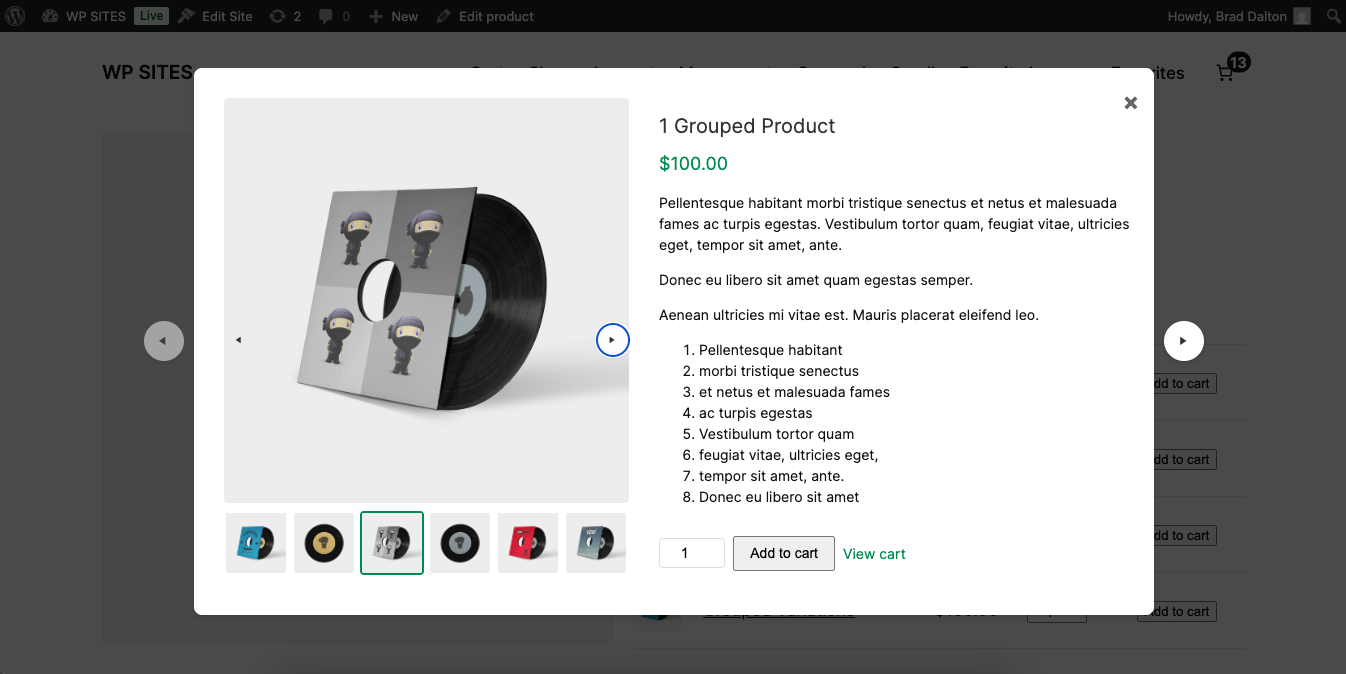The image size is (1346, 674).
Task: Open the shopping cart icon
Action: pos(1226,72)
